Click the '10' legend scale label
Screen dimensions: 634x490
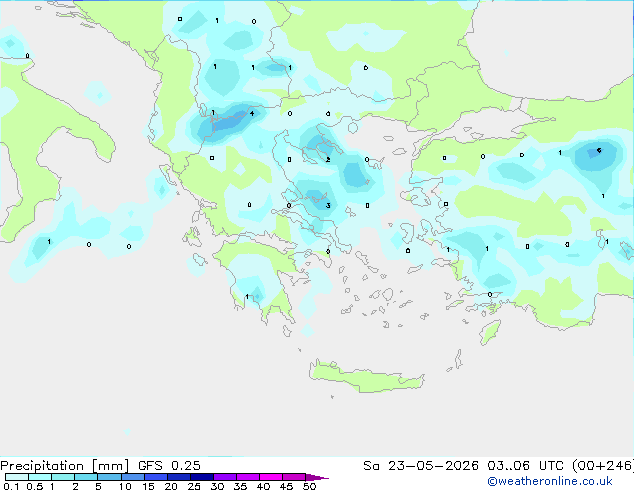(x=125, y=486)
